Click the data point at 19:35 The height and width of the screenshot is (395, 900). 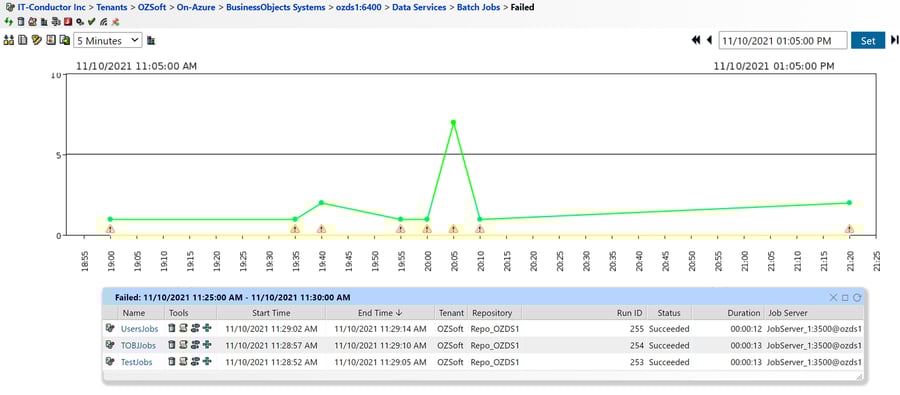295,219
